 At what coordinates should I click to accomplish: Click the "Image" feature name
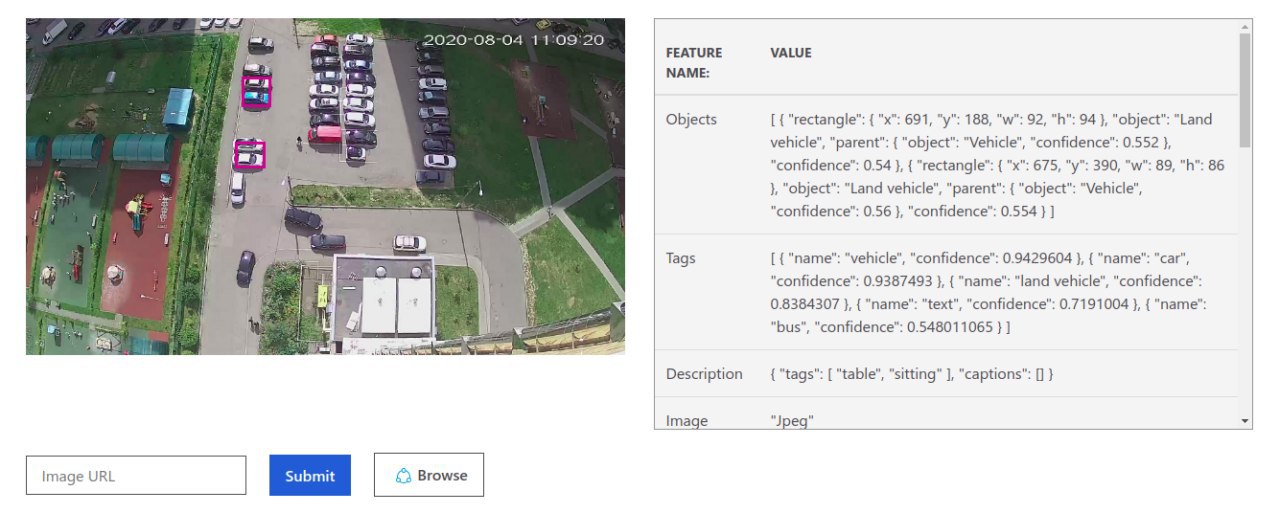pyautogui.click(x=687, y=421)
